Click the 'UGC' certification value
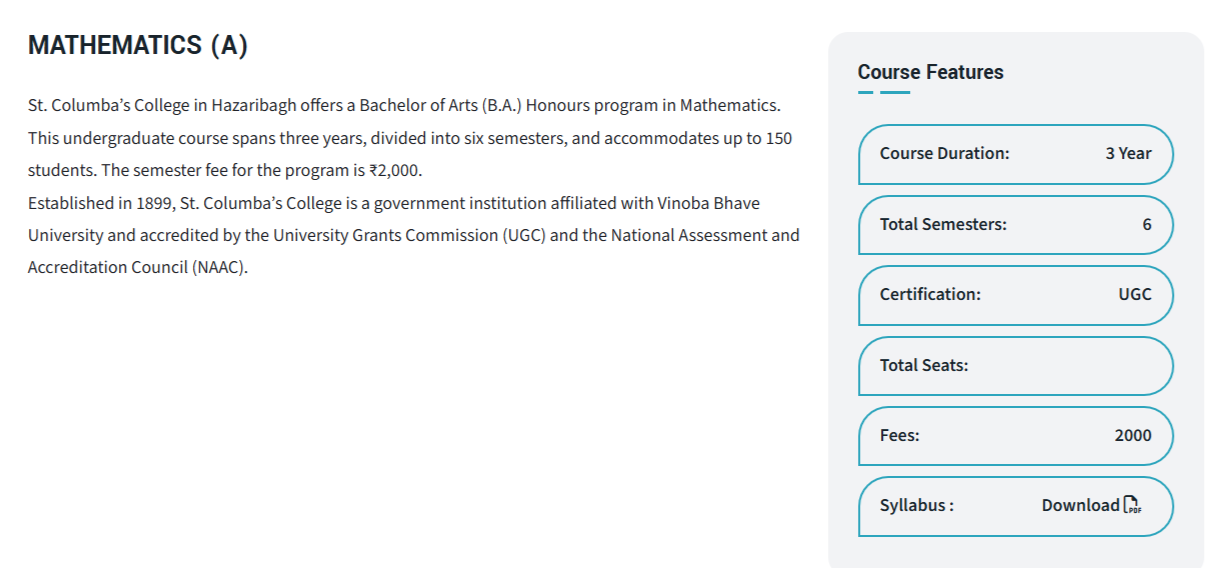Screen dimensions: 1209x568 click(1135, 294)
